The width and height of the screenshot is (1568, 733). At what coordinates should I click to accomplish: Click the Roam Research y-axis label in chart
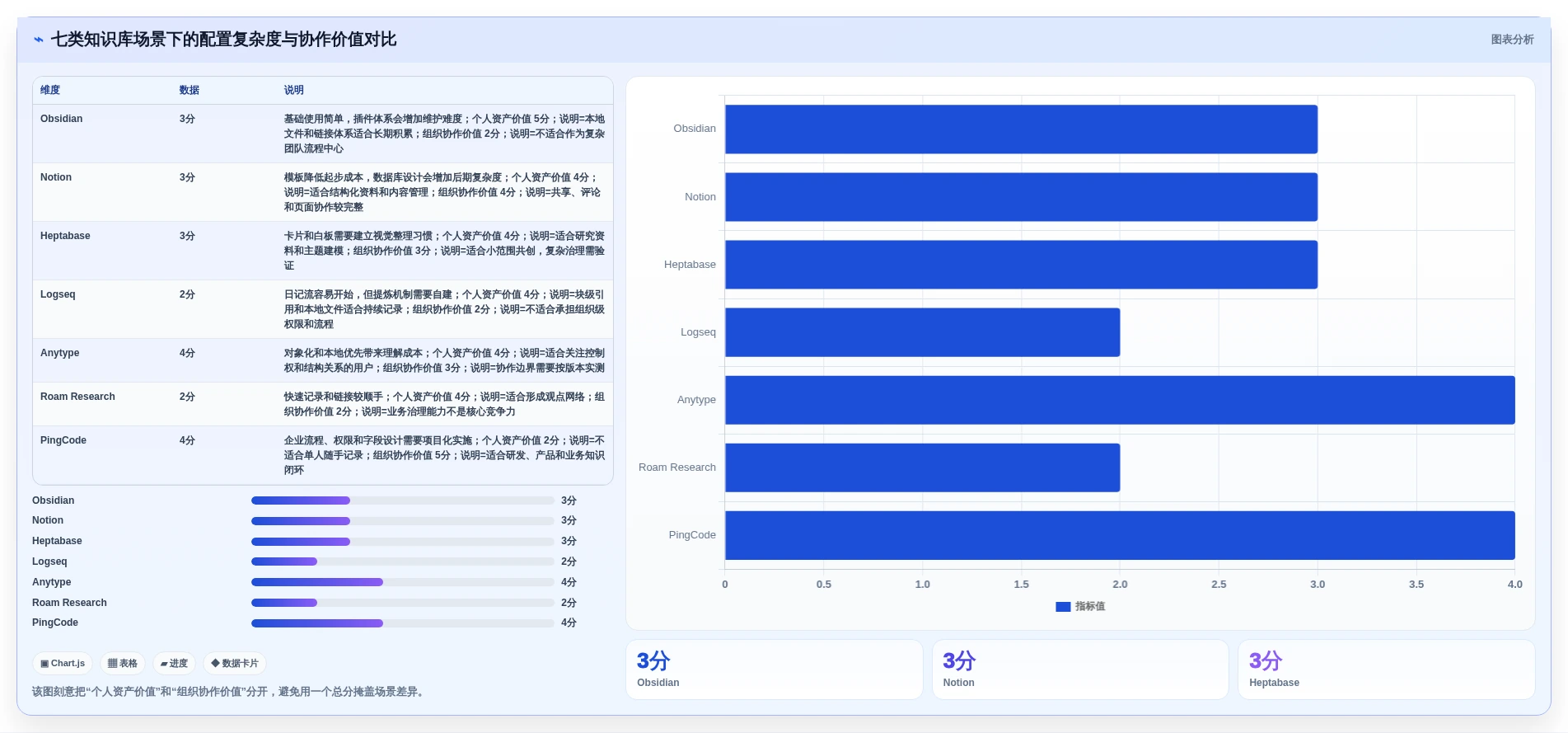tap(677, 468)
